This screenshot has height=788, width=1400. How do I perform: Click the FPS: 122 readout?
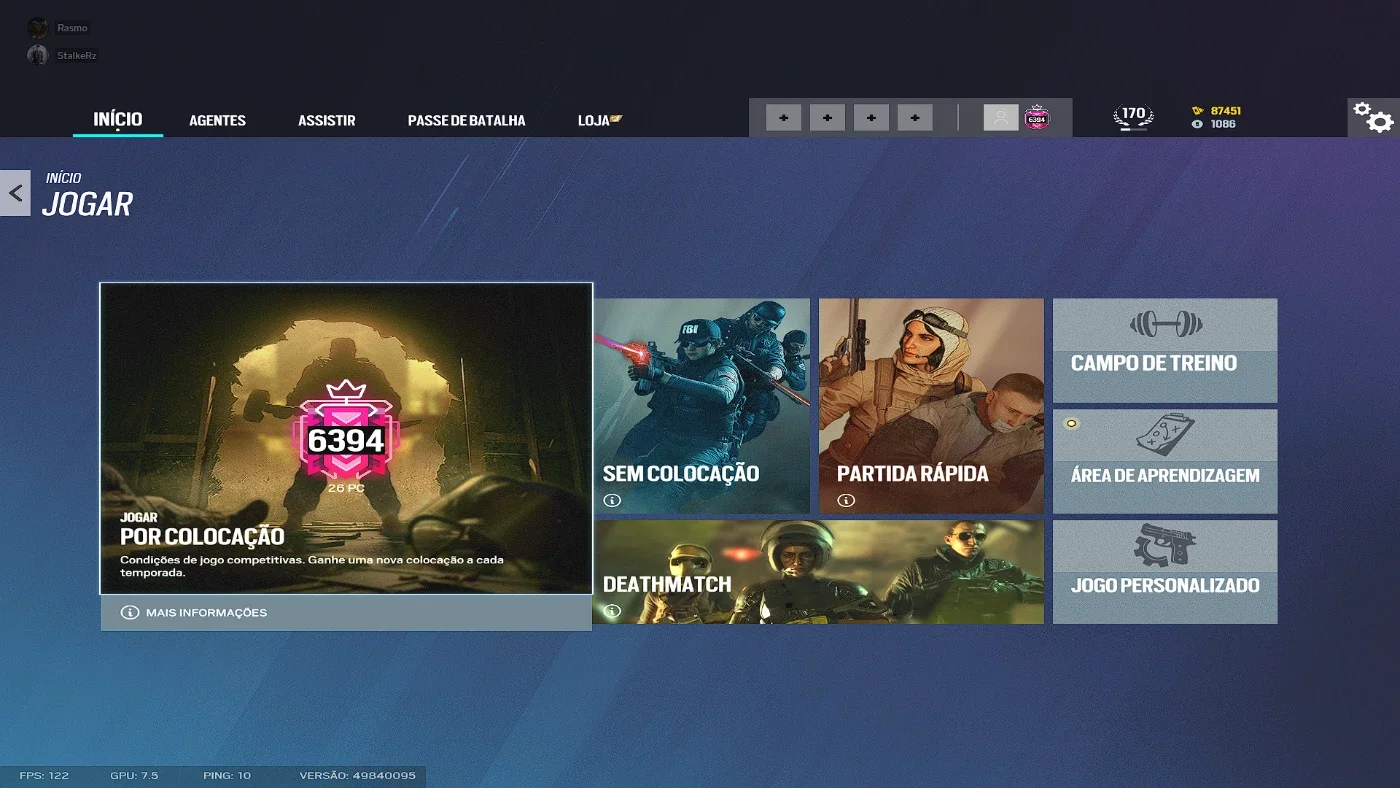click(x=44, y=776)
